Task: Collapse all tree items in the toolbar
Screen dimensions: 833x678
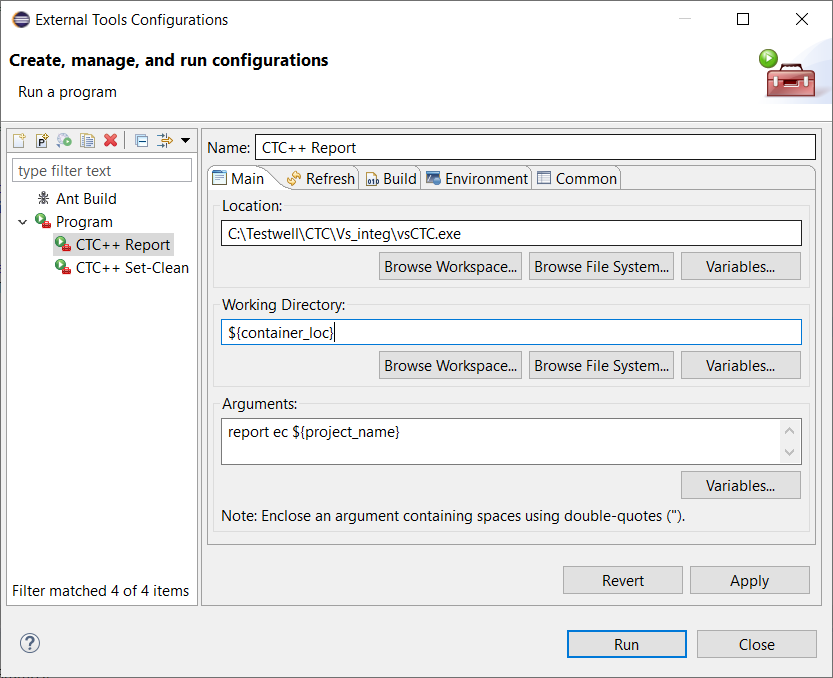Action: coord(142,141)
